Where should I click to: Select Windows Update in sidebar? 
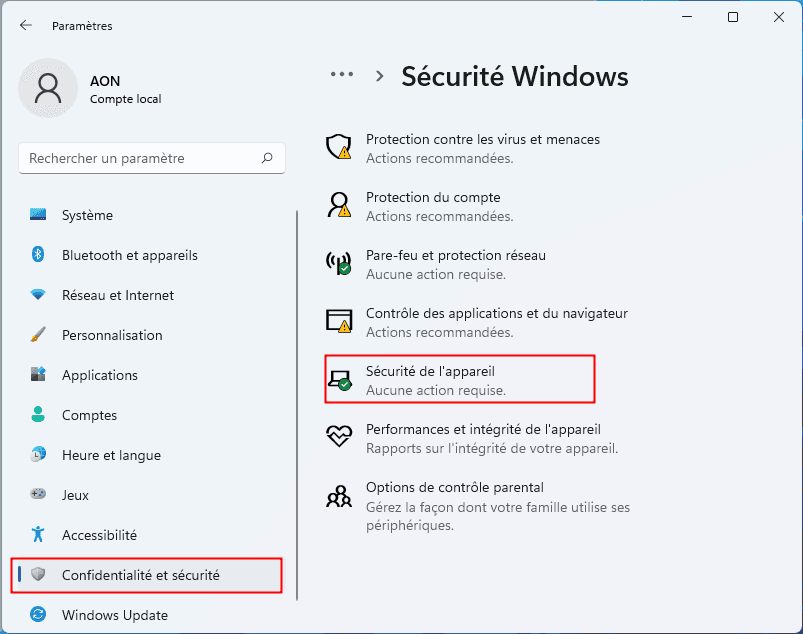(x=114, y=615)
